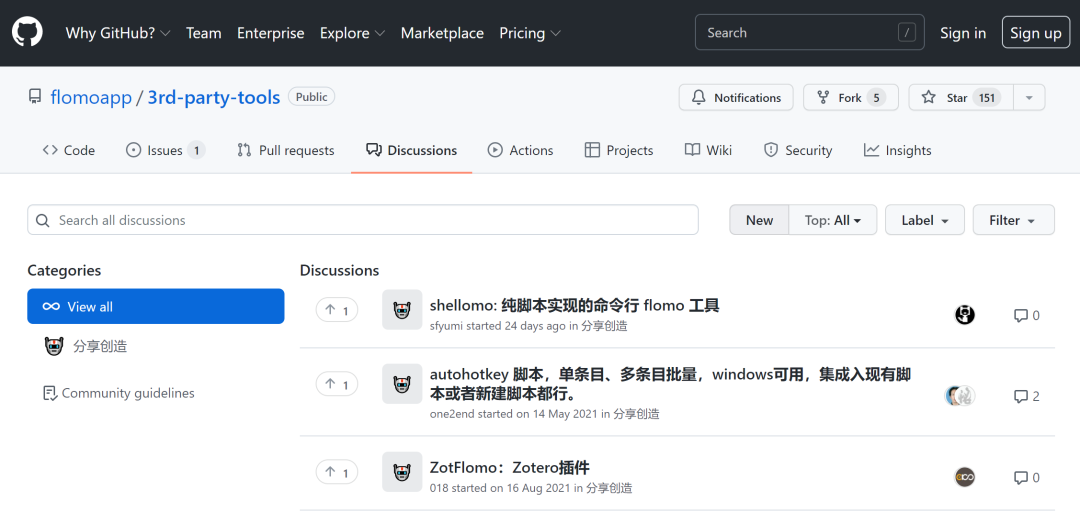
Task: Open the Insights tab
Action: [897, 150]
